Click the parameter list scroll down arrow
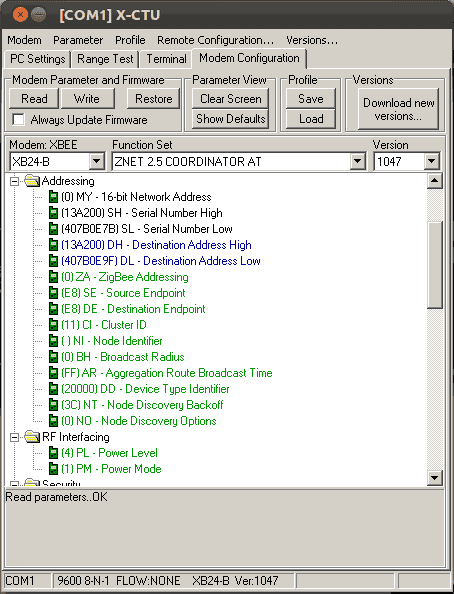 pos(434,478)
